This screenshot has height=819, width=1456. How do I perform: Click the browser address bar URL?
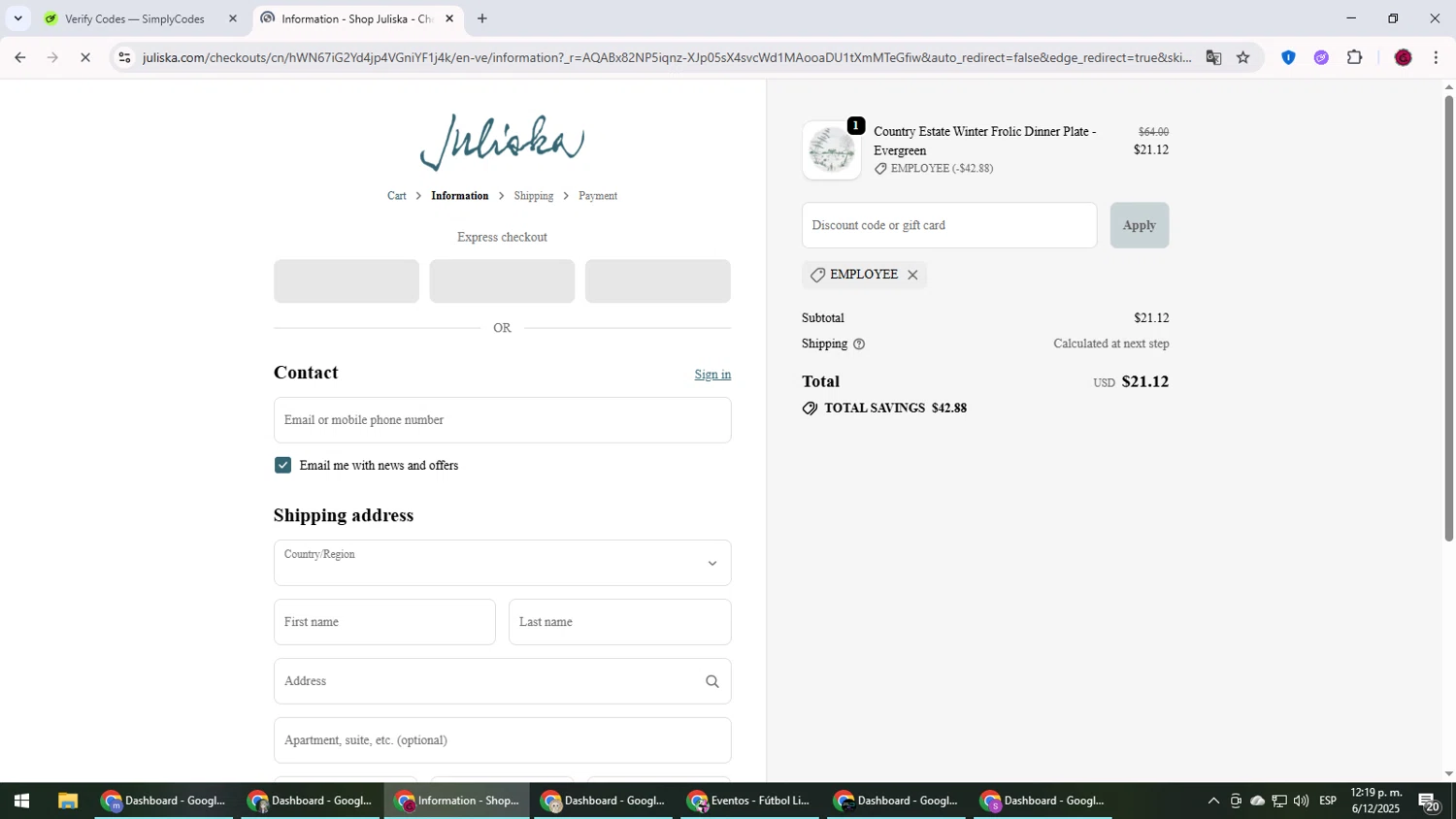click(666, 57)
